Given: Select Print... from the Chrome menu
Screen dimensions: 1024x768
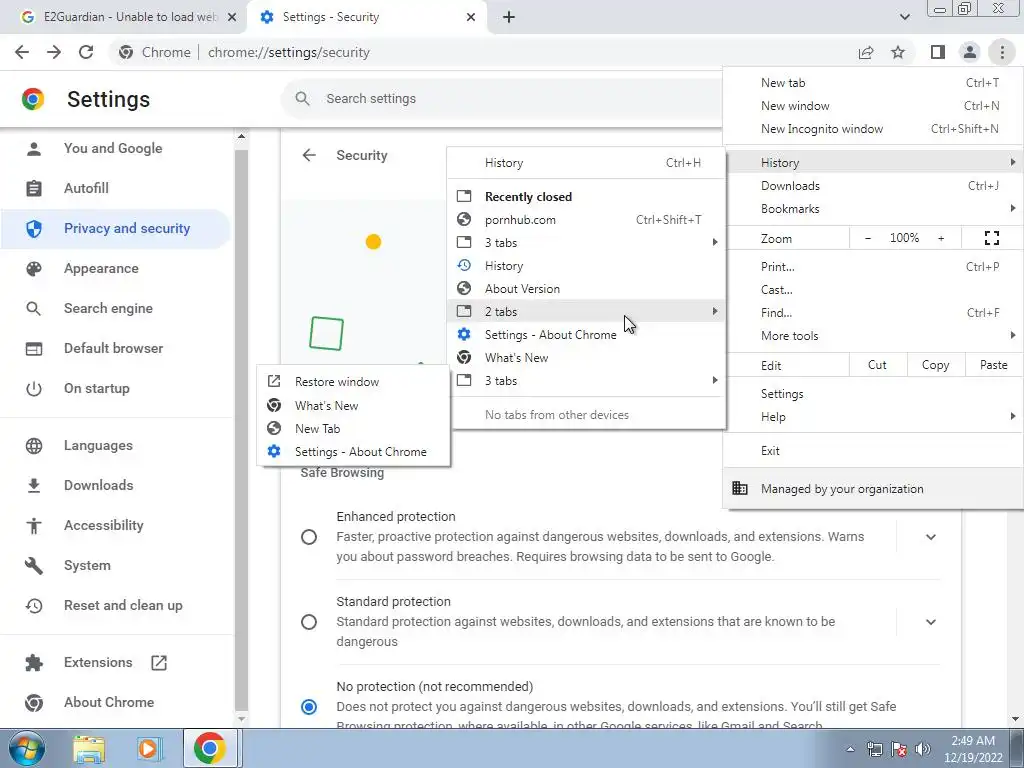Looking at the screenshot, I should pos(873,266).
